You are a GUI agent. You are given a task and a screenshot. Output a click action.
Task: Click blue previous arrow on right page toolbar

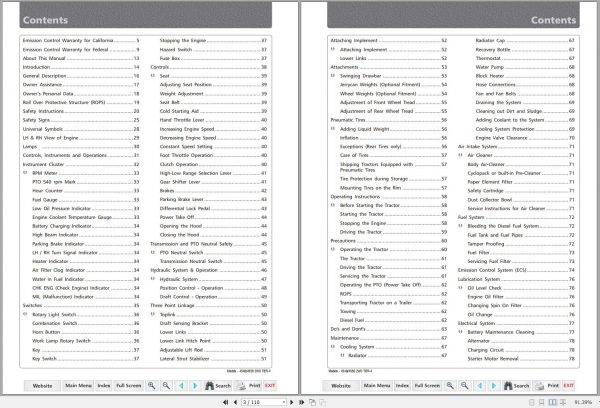pos(479,385)
